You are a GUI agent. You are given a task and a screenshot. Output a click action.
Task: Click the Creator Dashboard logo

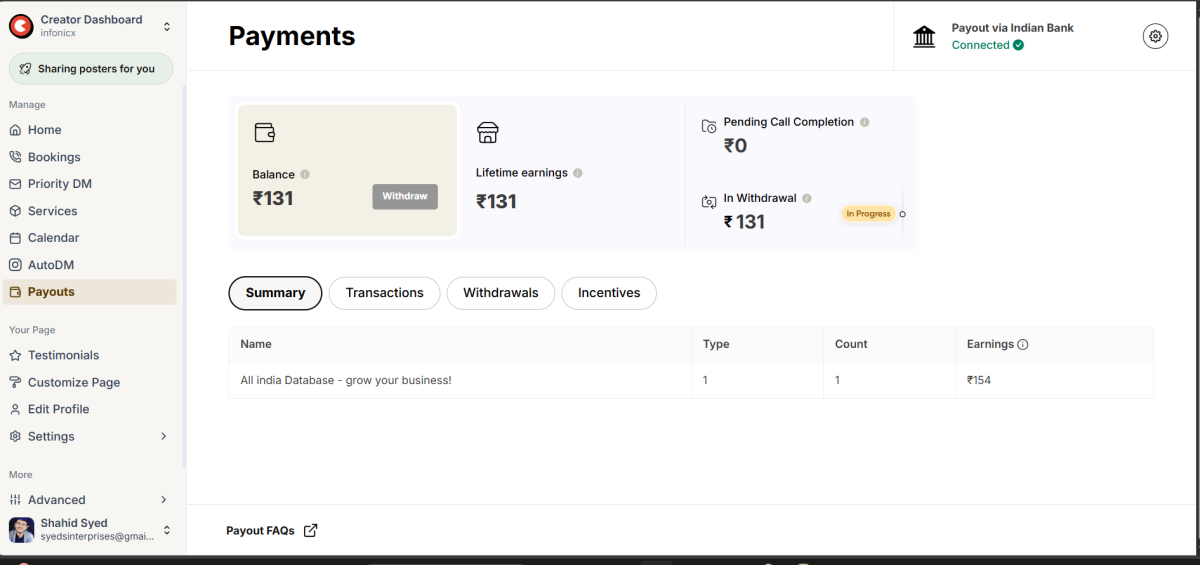pyautogui.click(x=21, y=26)
